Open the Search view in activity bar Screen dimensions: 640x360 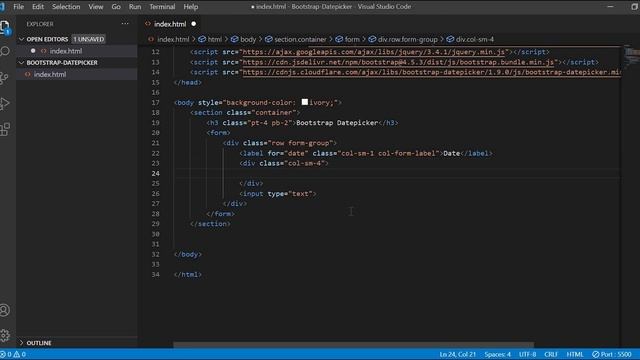coord(5,51)
